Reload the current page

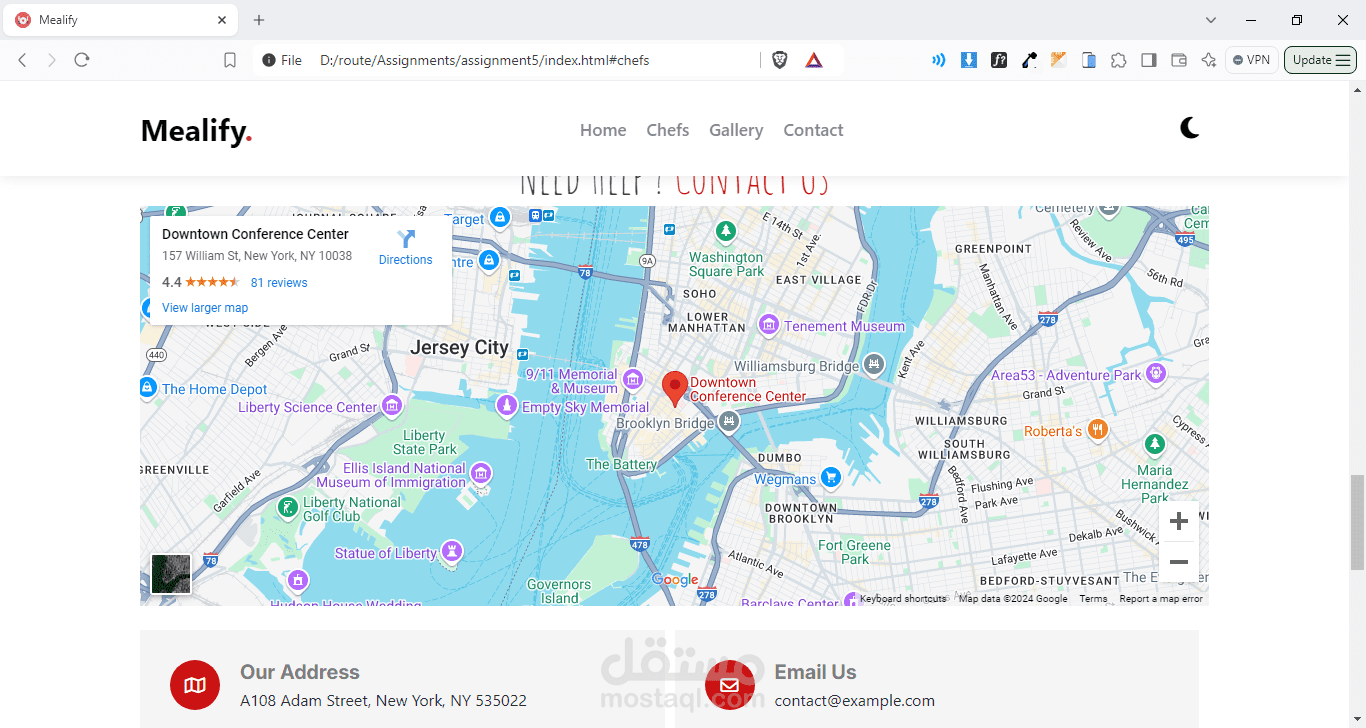coord(82,60)
